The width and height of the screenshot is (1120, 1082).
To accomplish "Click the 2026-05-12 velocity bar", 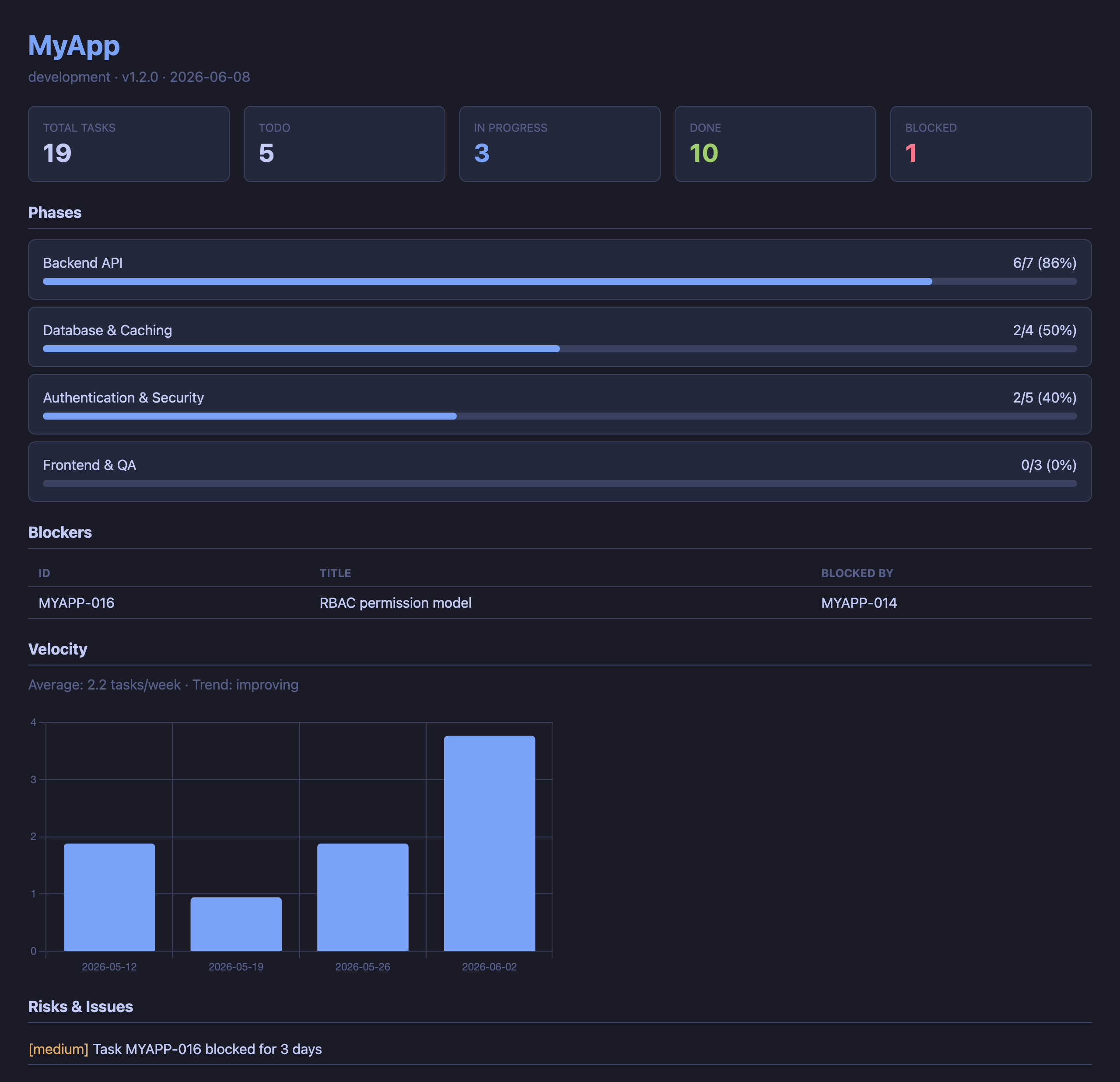I will pos(109,897).
